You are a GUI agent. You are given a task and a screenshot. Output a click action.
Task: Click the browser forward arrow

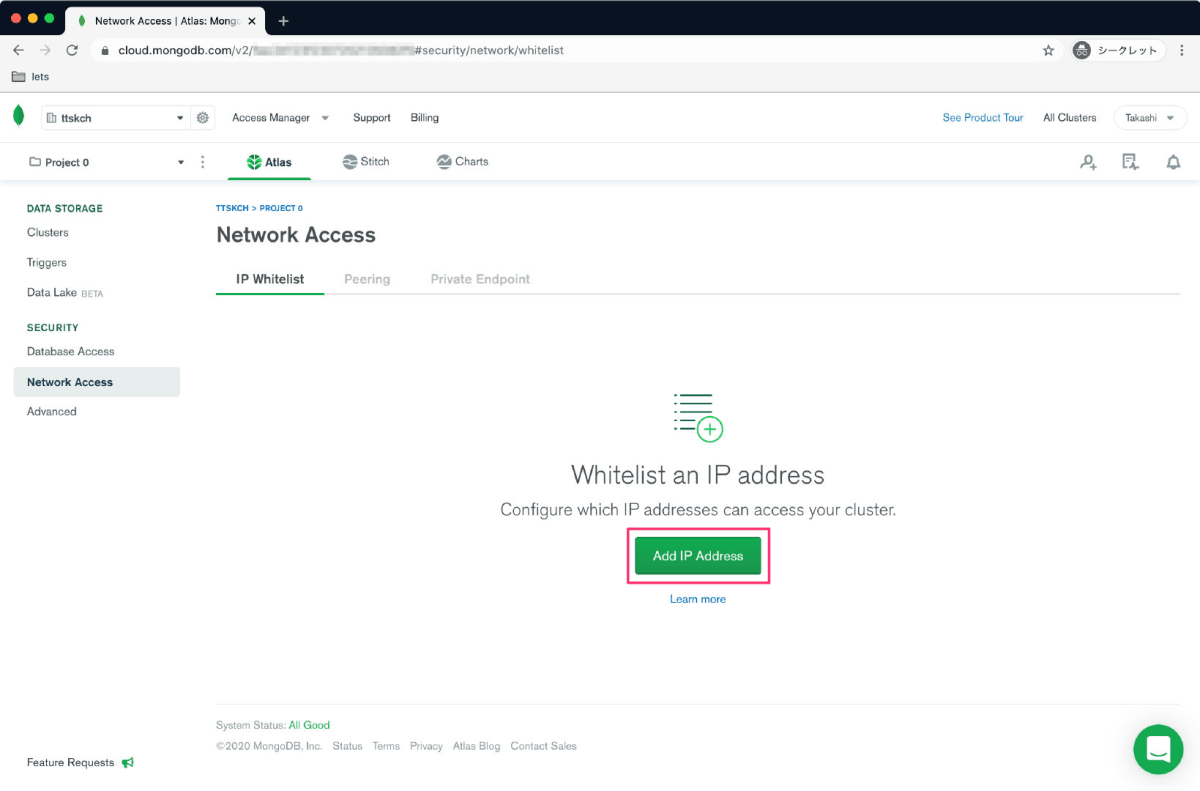[x=45, y=50]
